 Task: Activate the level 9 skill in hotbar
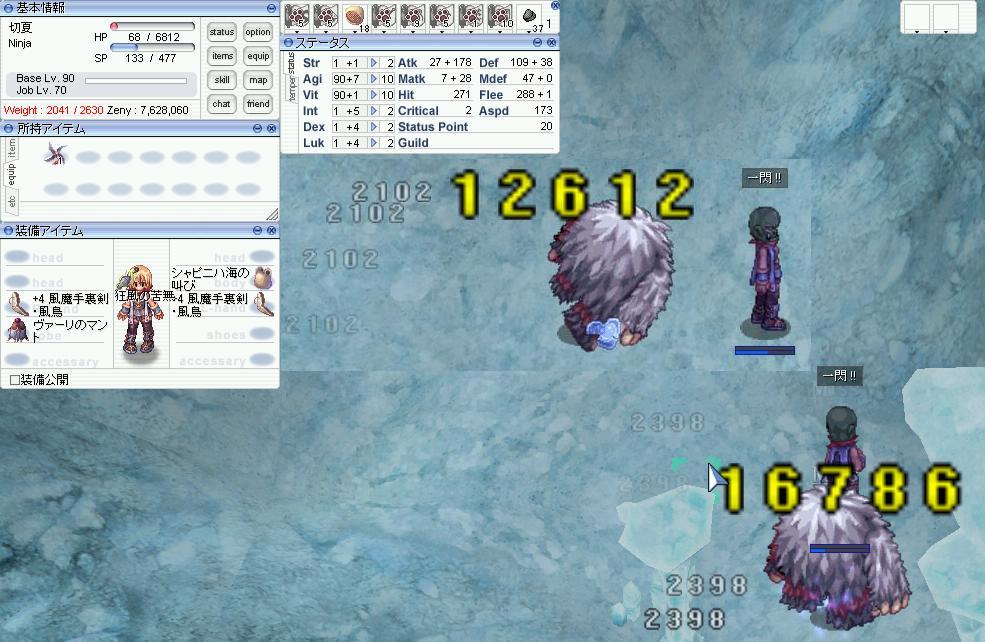click(413, 16)
